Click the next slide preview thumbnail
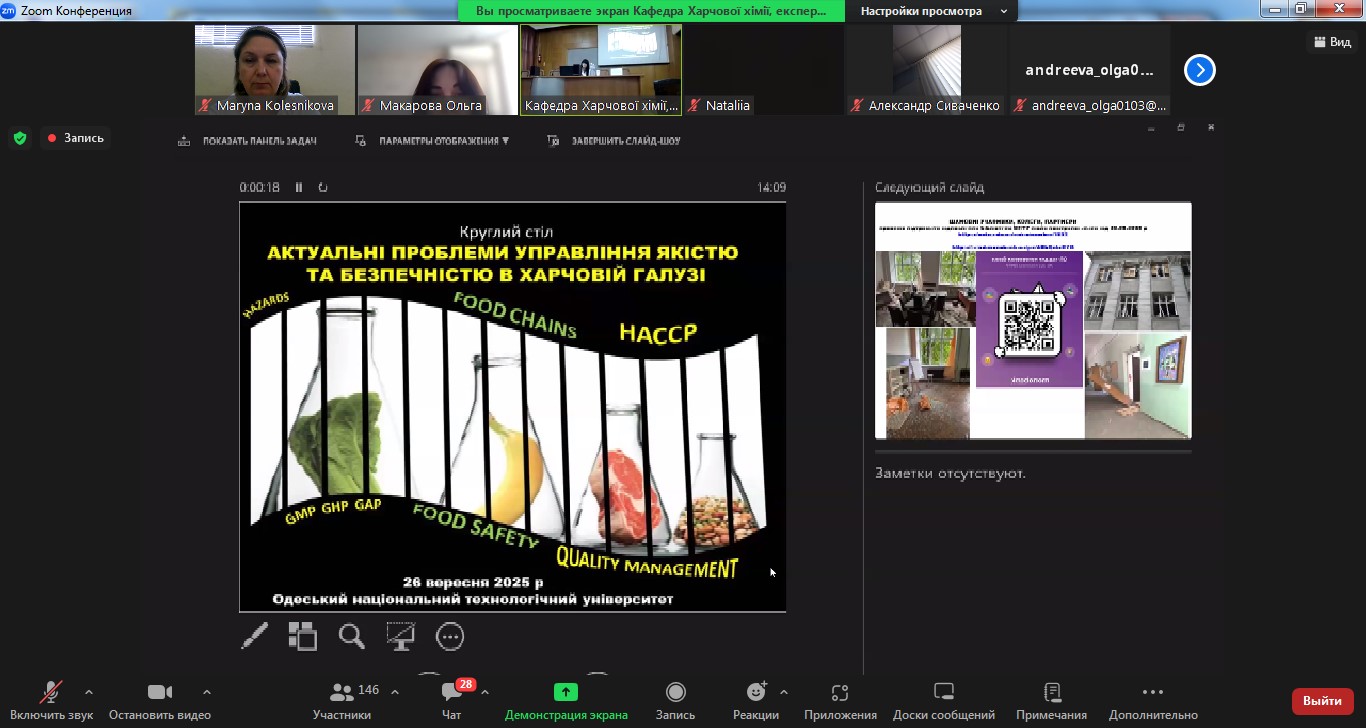Image resolution: width=1366 pixels, height=728 pixels. click(1033, 320)
